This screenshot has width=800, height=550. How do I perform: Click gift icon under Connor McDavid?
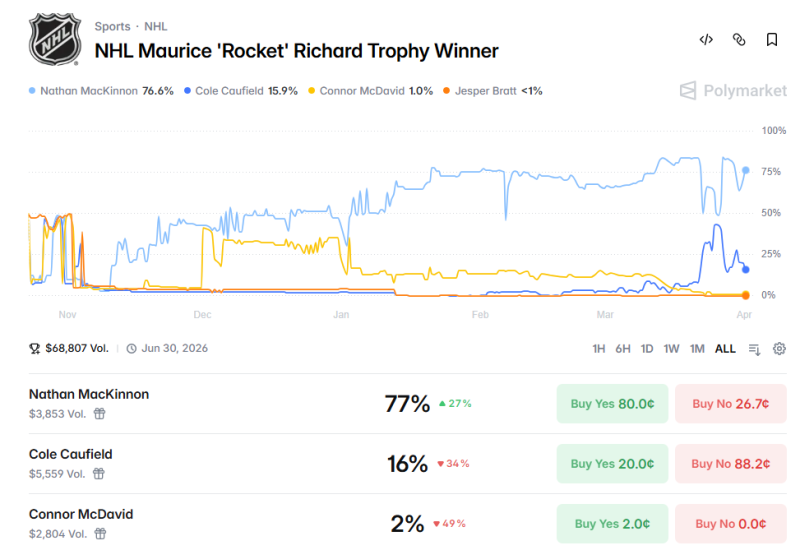tap(100, 533)
